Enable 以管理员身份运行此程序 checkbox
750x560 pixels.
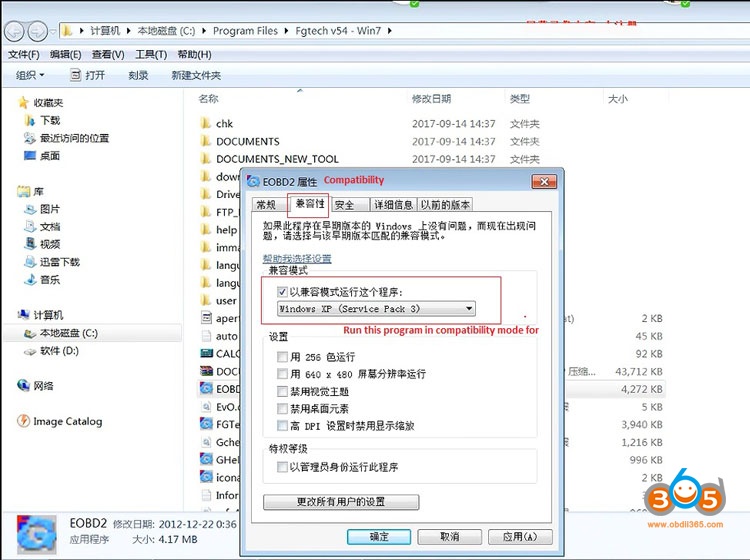pyautogui.click(x=282, y=467)
